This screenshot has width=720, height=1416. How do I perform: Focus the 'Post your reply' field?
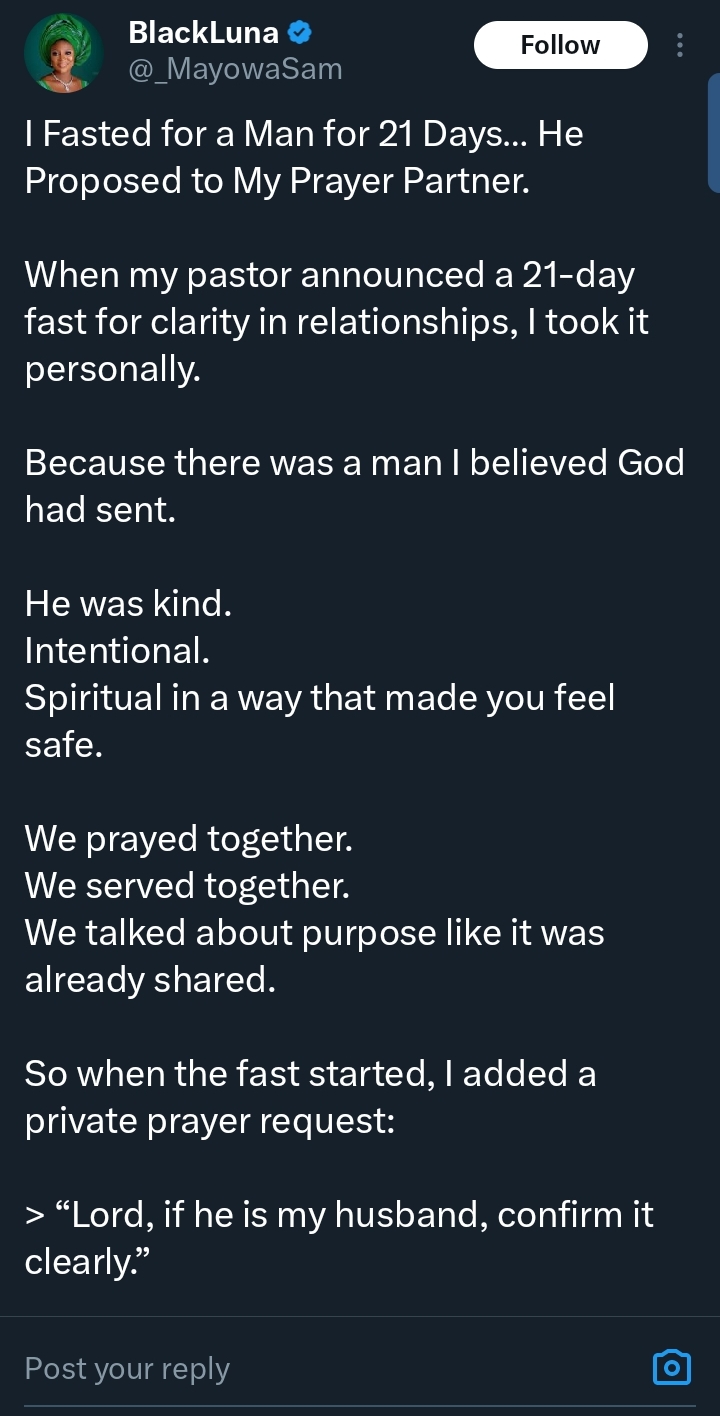pos(300,1368)
